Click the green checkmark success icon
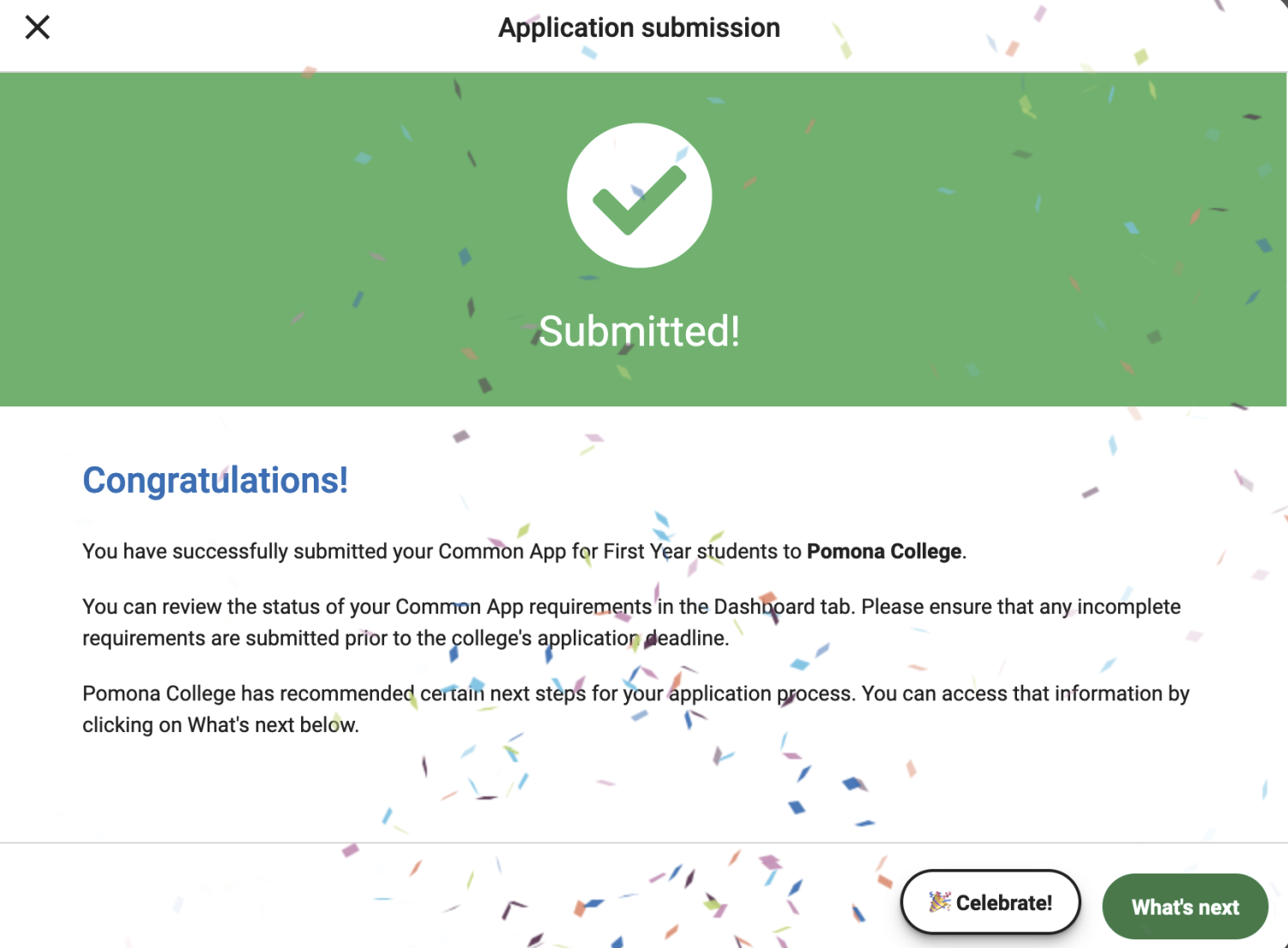This screenshot has height=948, width=1288. tap(640, 199)
